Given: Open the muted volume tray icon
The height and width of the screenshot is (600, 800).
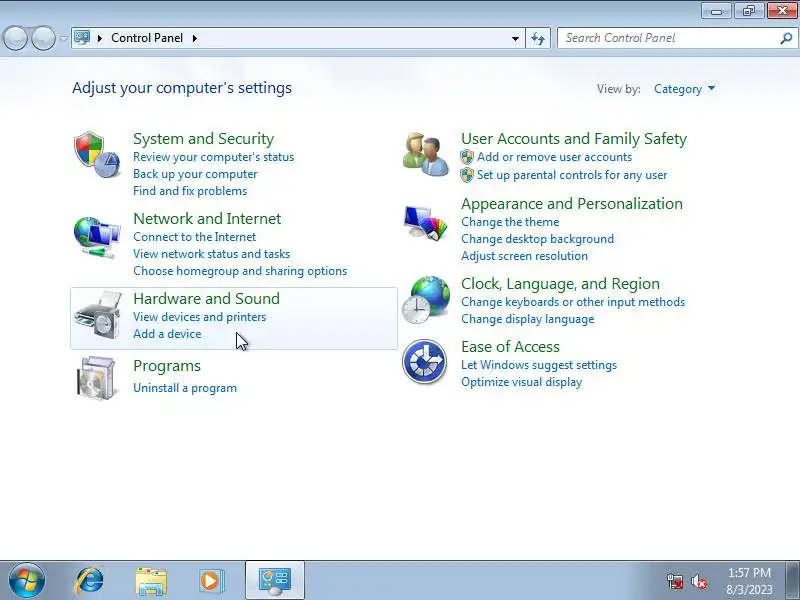Looking at the screenshot, I should [x=699, y=581].
